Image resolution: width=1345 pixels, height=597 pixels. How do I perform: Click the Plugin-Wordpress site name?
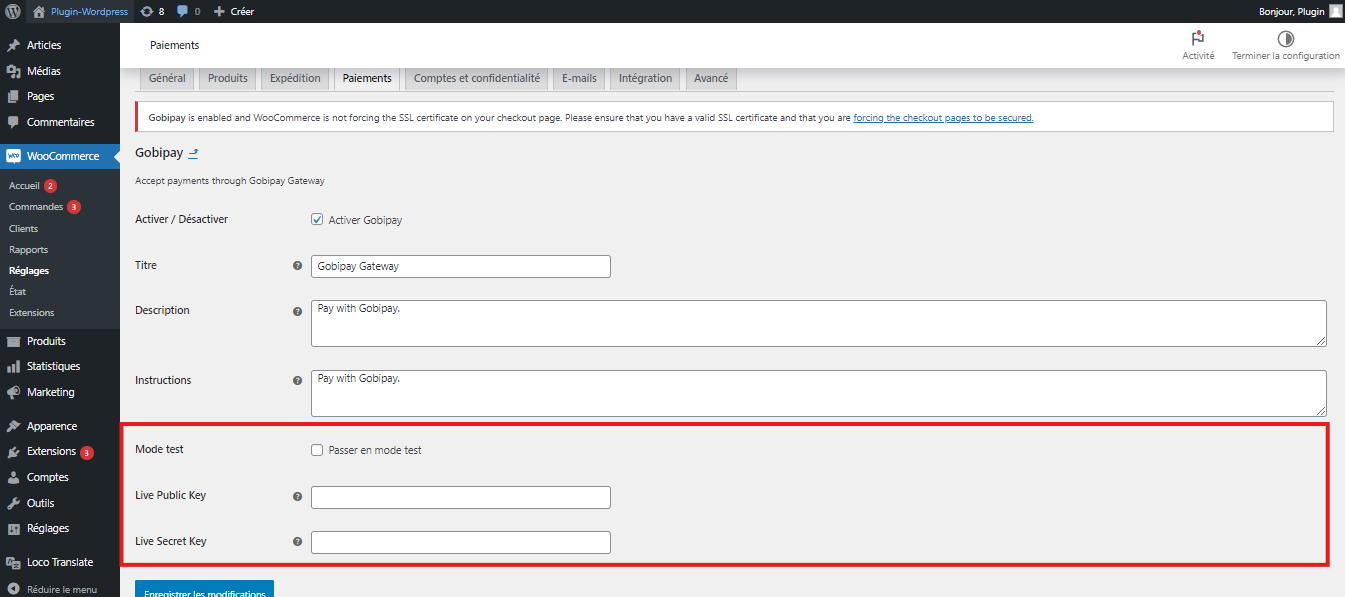coord(90,12)
